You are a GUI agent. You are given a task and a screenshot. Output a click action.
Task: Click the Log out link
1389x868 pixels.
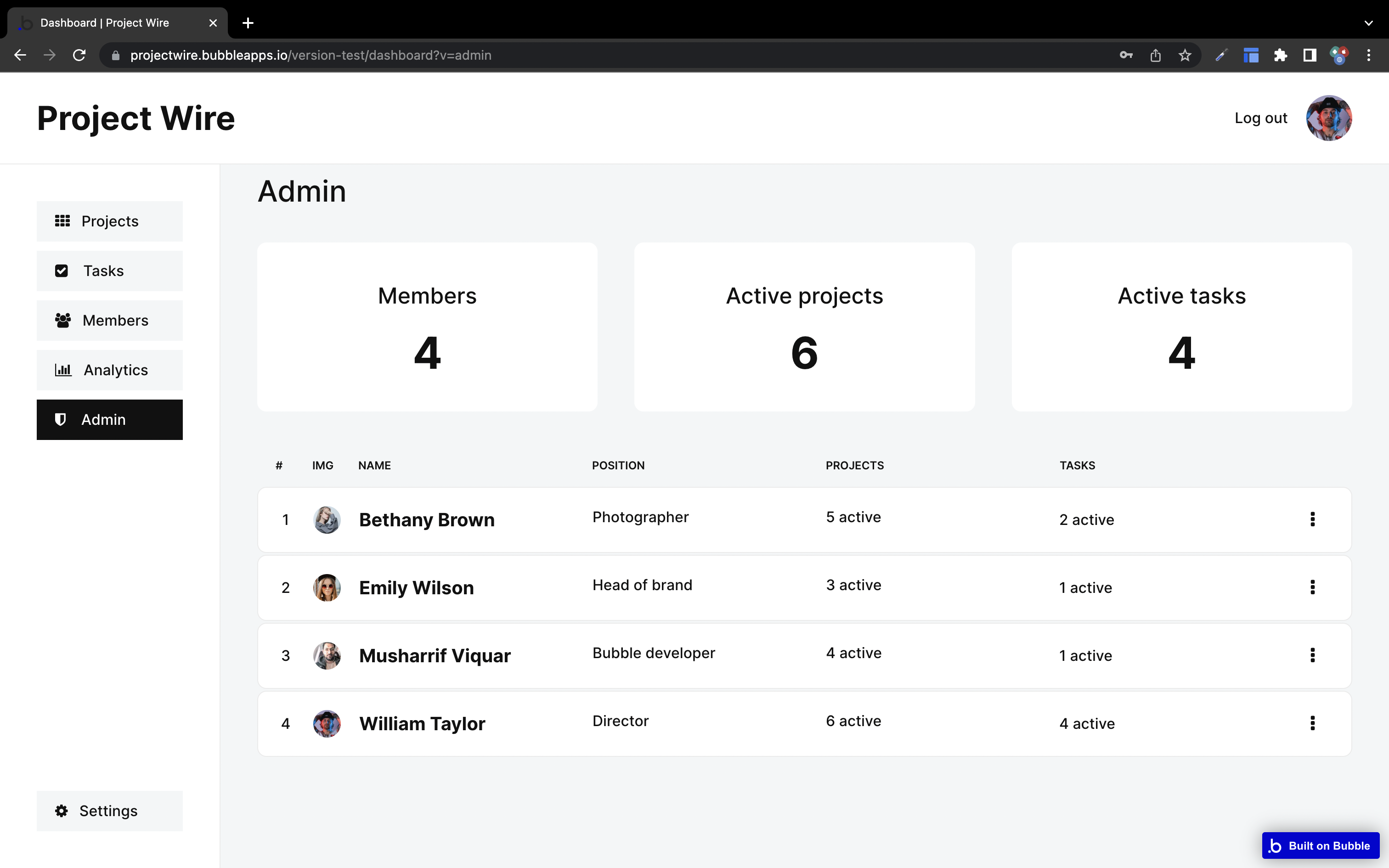[1260, 118]
